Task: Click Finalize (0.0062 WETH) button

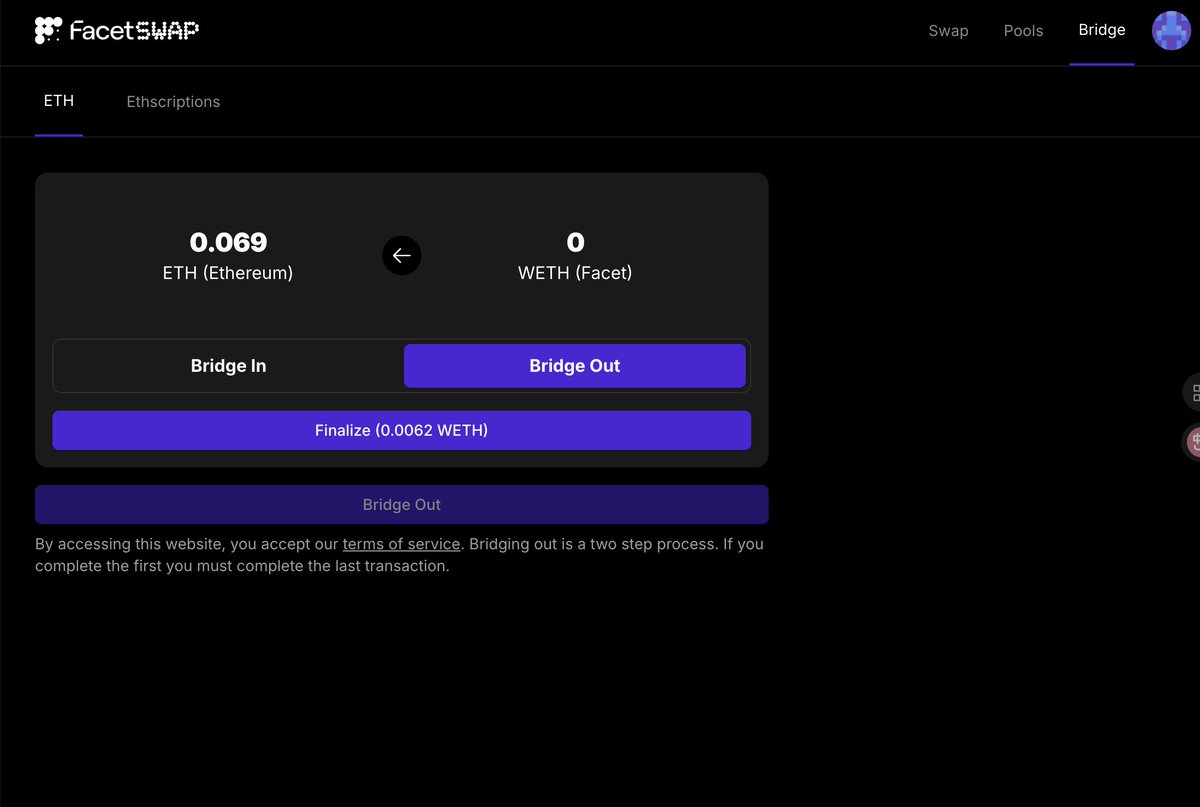Action: point(402,430)
